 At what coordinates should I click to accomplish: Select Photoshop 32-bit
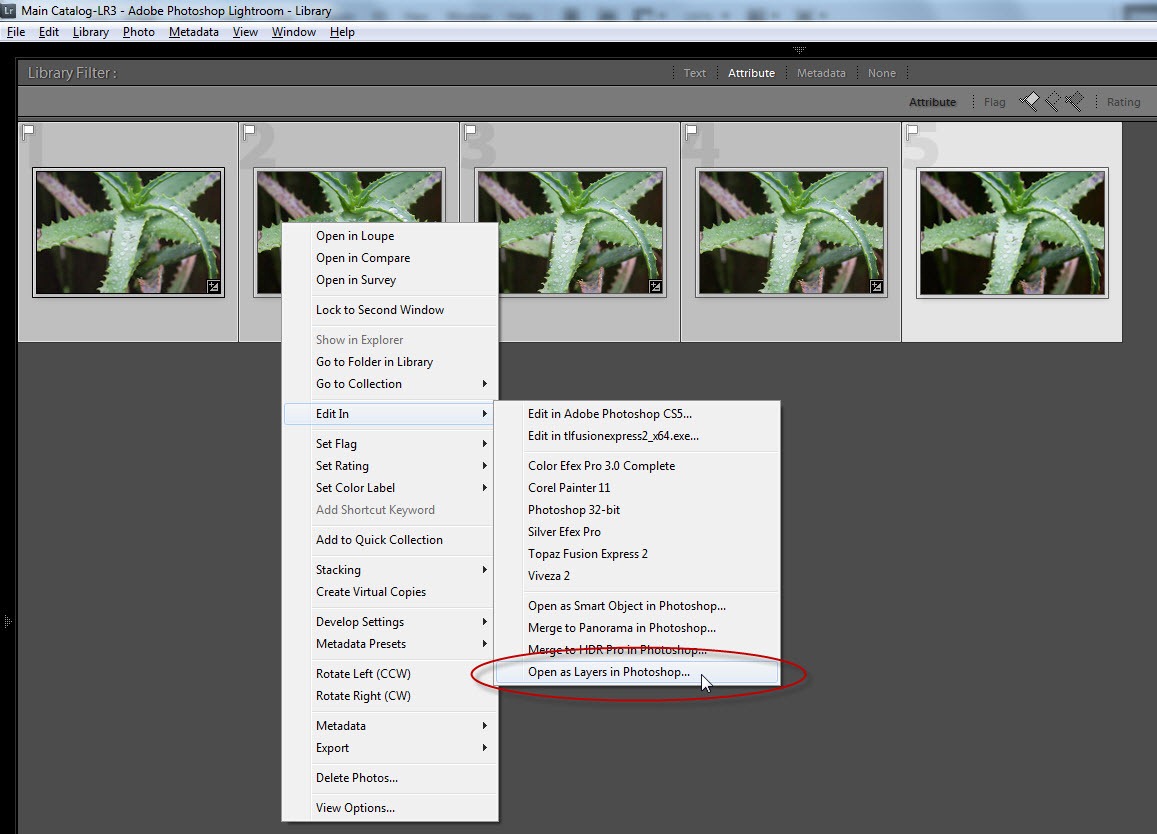[x=638, y=510]
